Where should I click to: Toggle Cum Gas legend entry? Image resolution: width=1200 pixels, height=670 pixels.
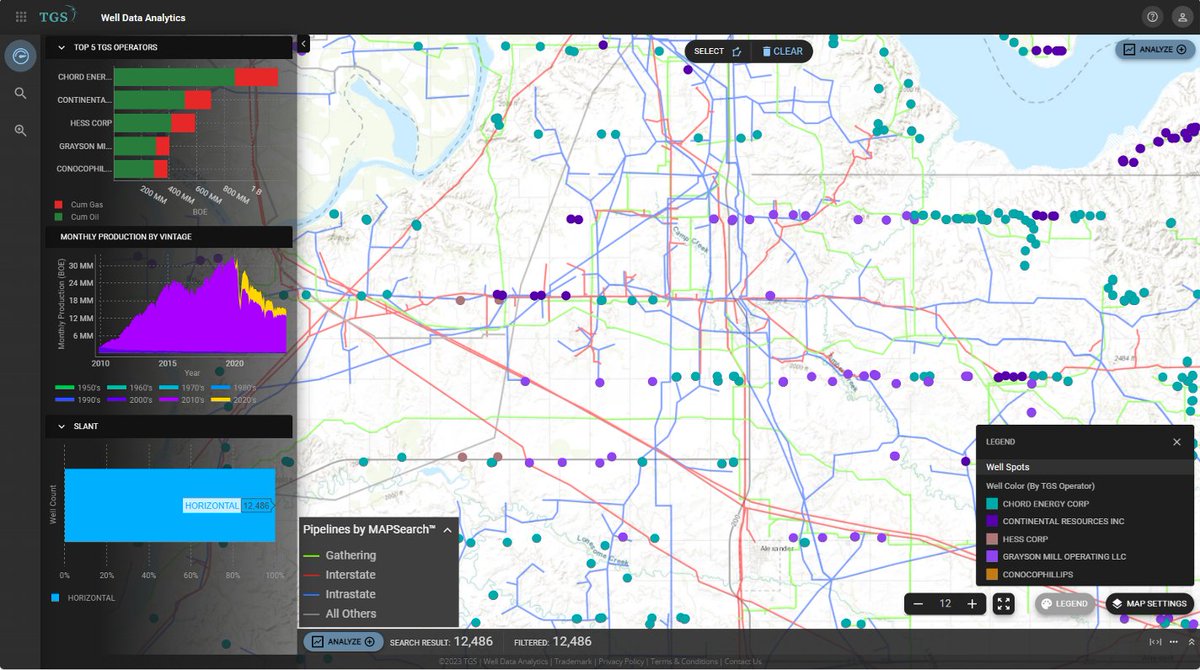tap(79, 204)
